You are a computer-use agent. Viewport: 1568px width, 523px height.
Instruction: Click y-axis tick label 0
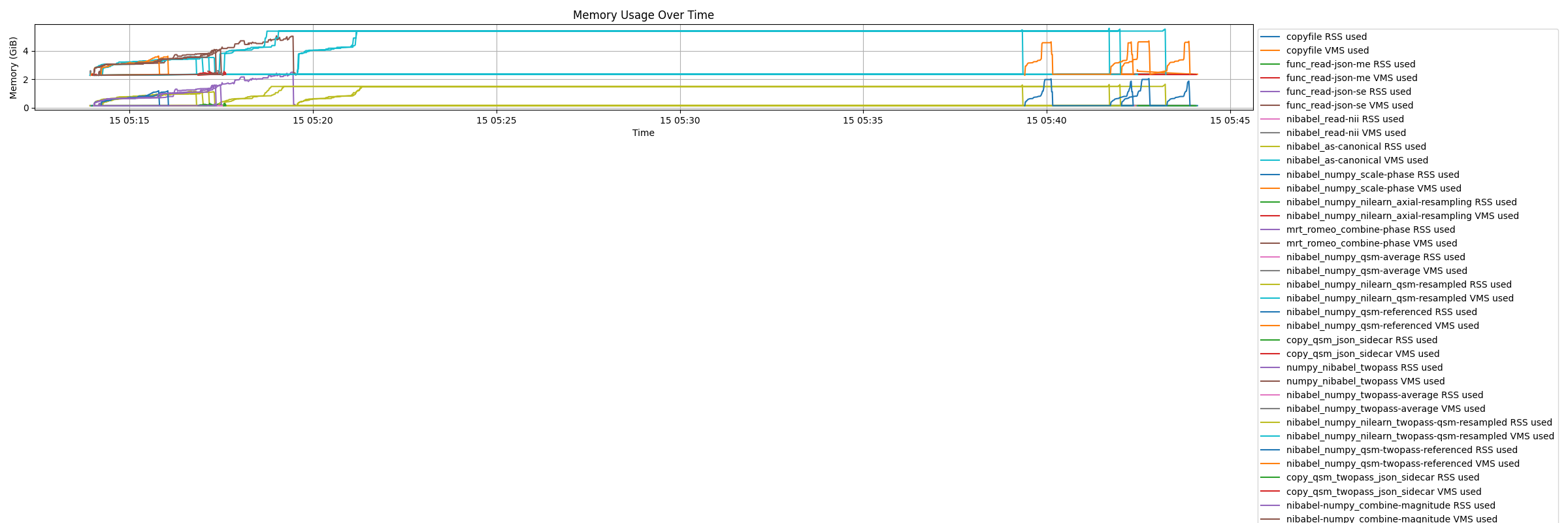(x=26, y=108)
